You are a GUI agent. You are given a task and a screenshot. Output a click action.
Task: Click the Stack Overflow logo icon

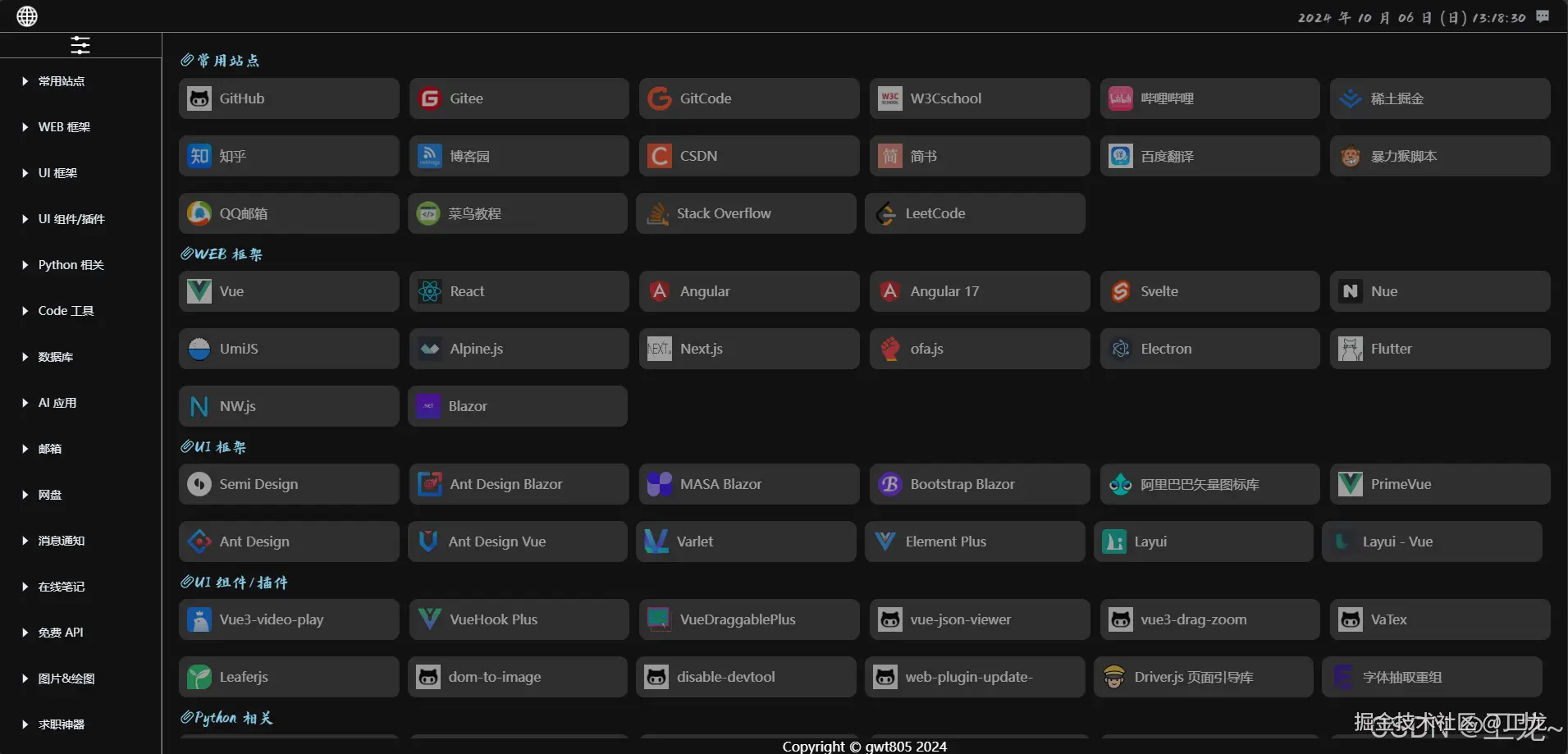656,213
